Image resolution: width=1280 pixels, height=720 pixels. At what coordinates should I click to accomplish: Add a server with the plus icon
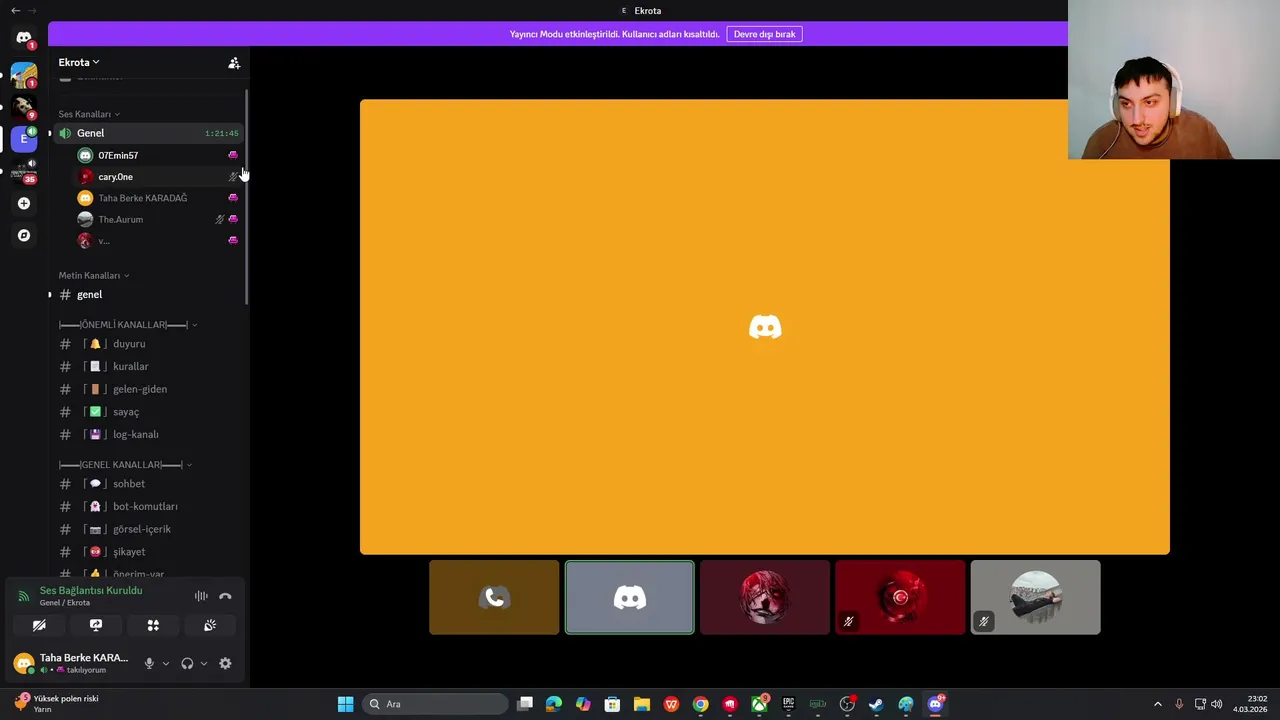24,203
